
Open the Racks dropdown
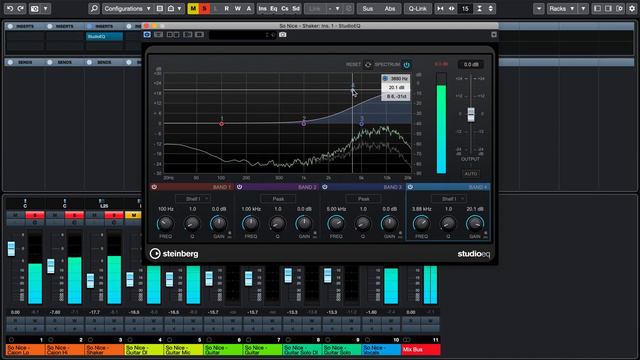[561, 8]
